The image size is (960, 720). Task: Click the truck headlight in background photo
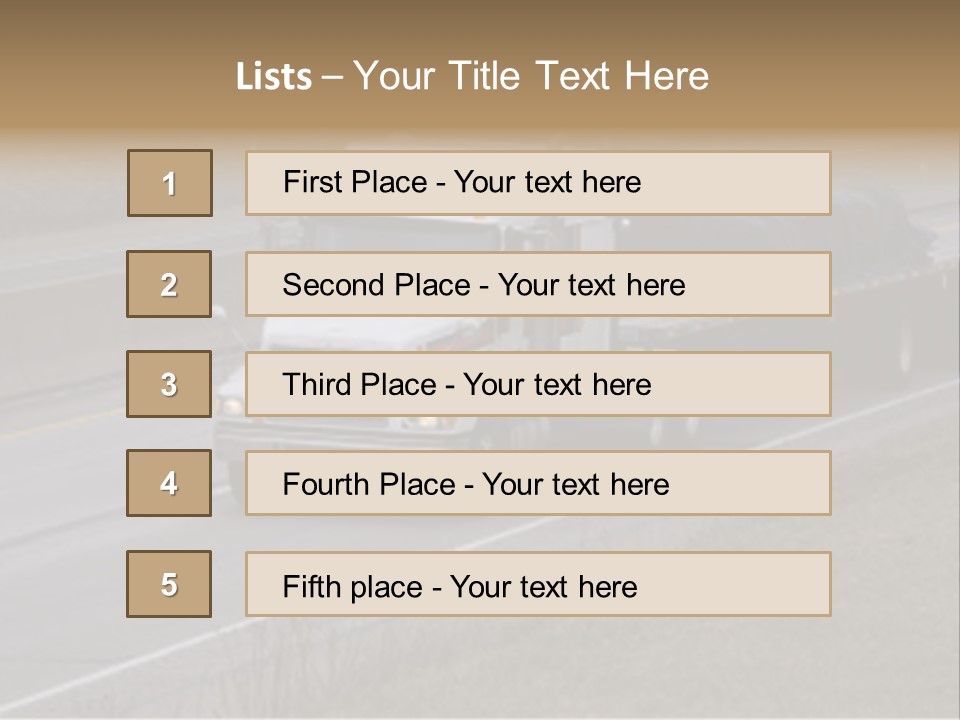[x=231, y=405]
